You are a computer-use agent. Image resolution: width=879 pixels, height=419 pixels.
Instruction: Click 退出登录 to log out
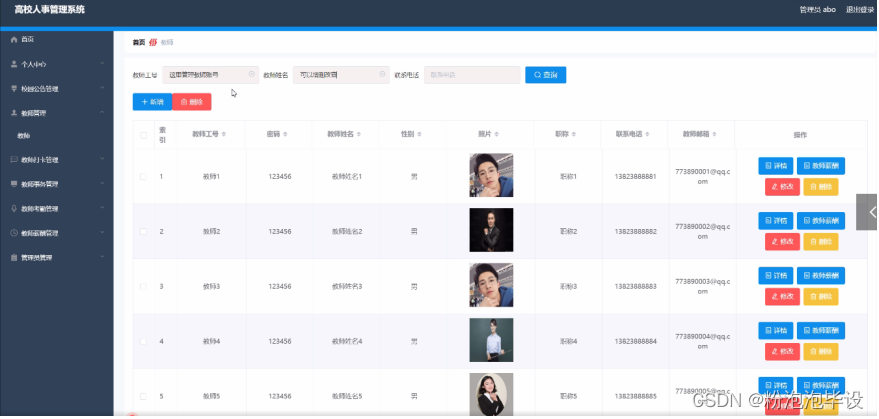(859, 10)
